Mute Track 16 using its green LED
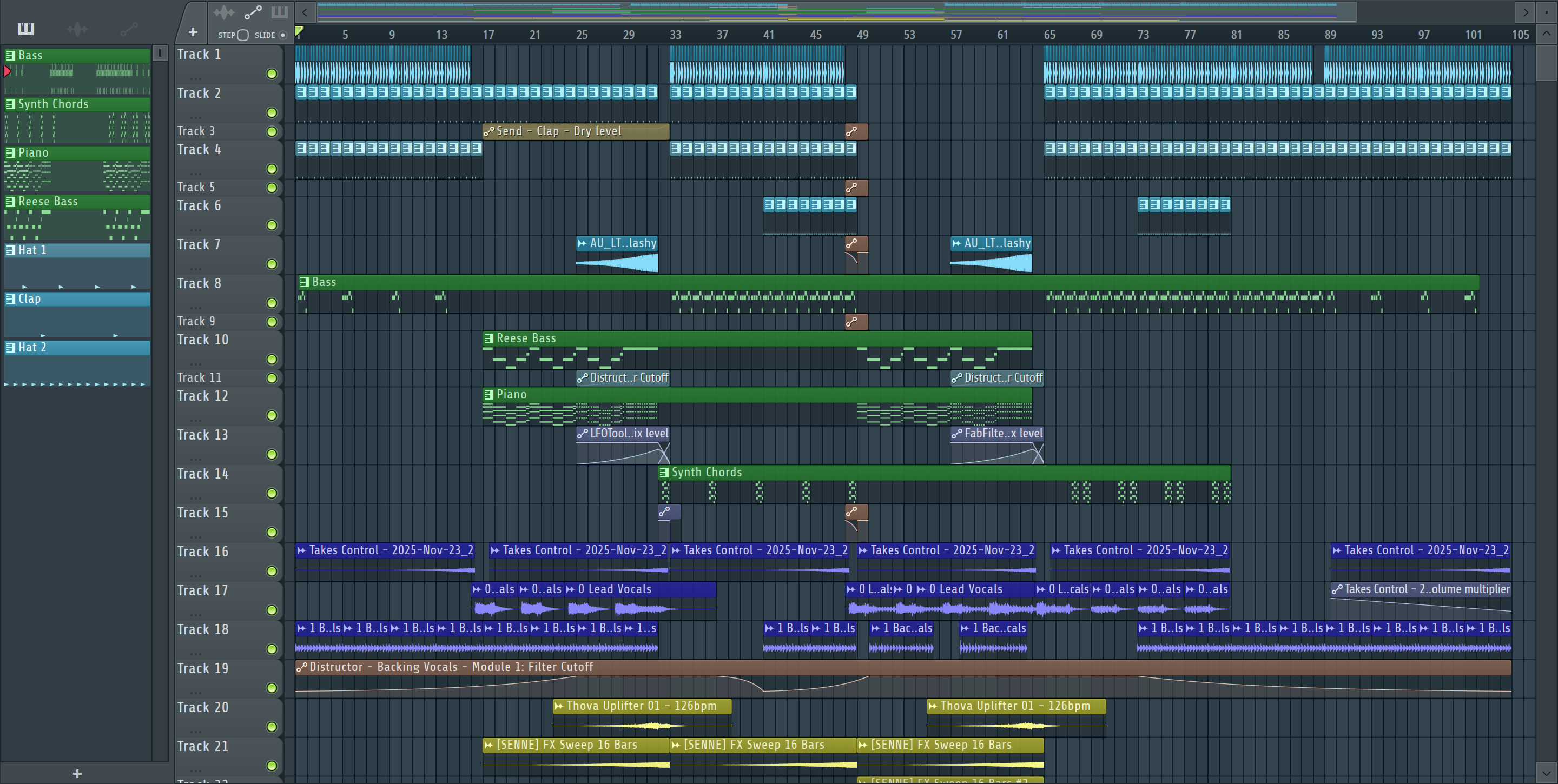The image size is (1558, 784). [x=272, y=571]
